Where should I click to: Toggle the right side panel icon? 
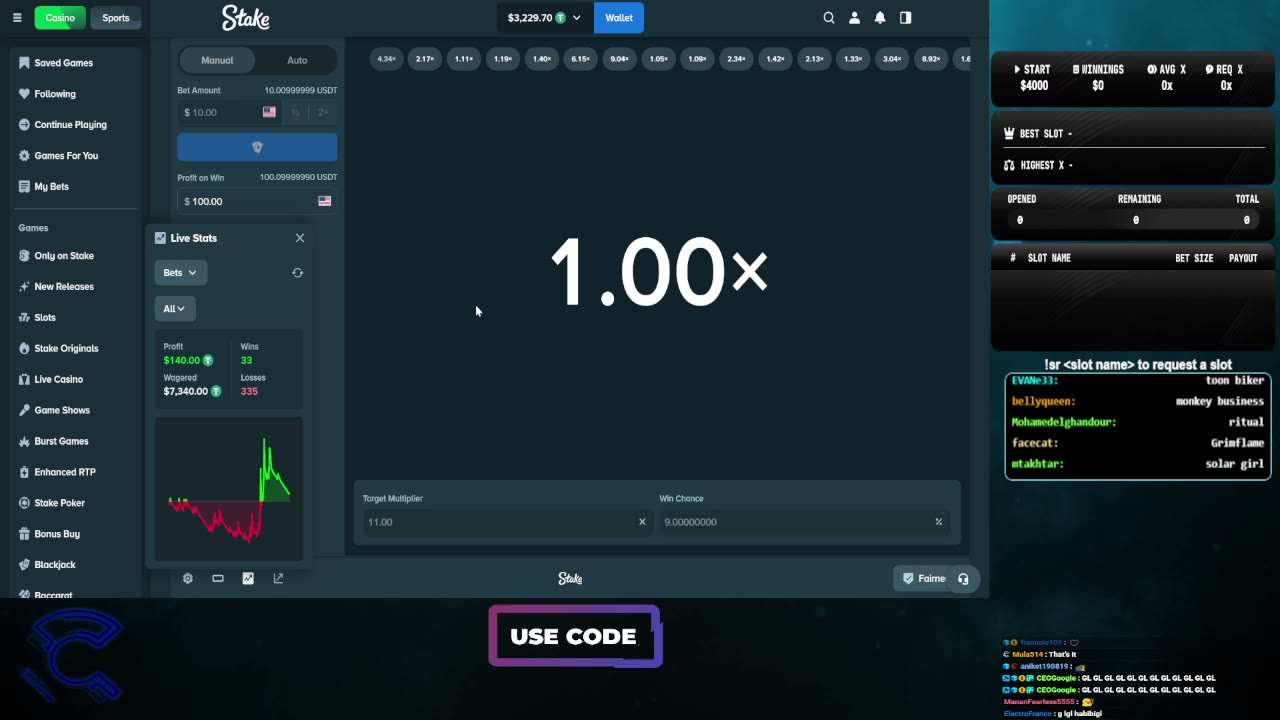point(906,18)
